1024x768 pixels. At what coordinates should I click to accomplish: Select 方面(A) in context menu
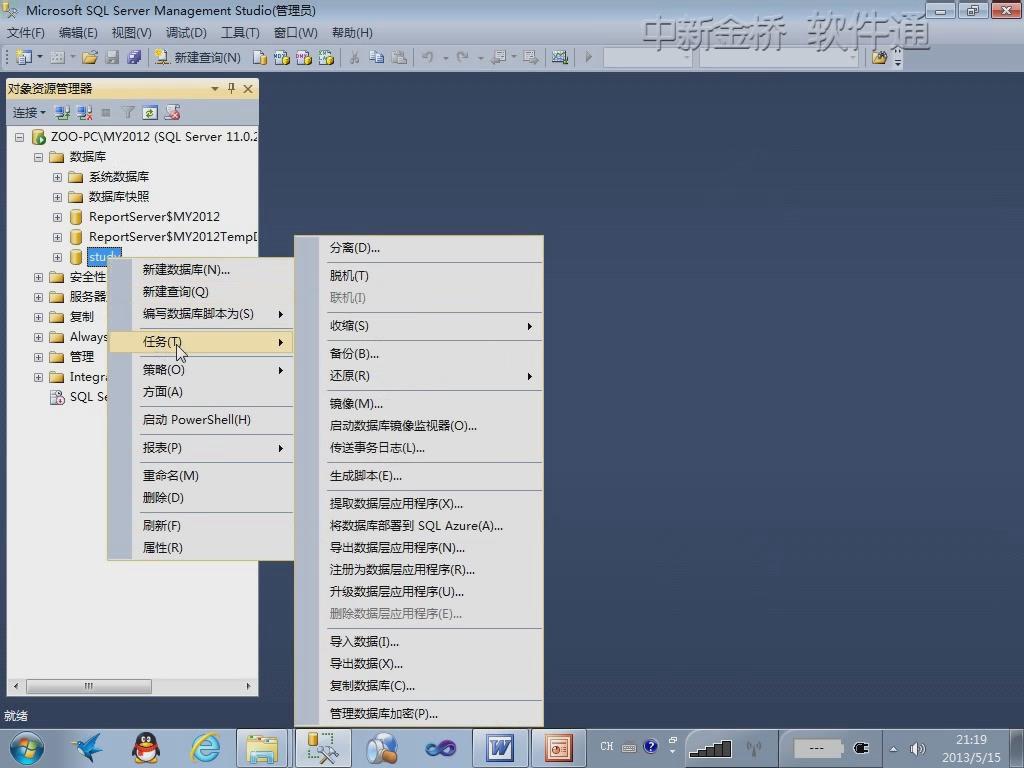pos(201,392)
